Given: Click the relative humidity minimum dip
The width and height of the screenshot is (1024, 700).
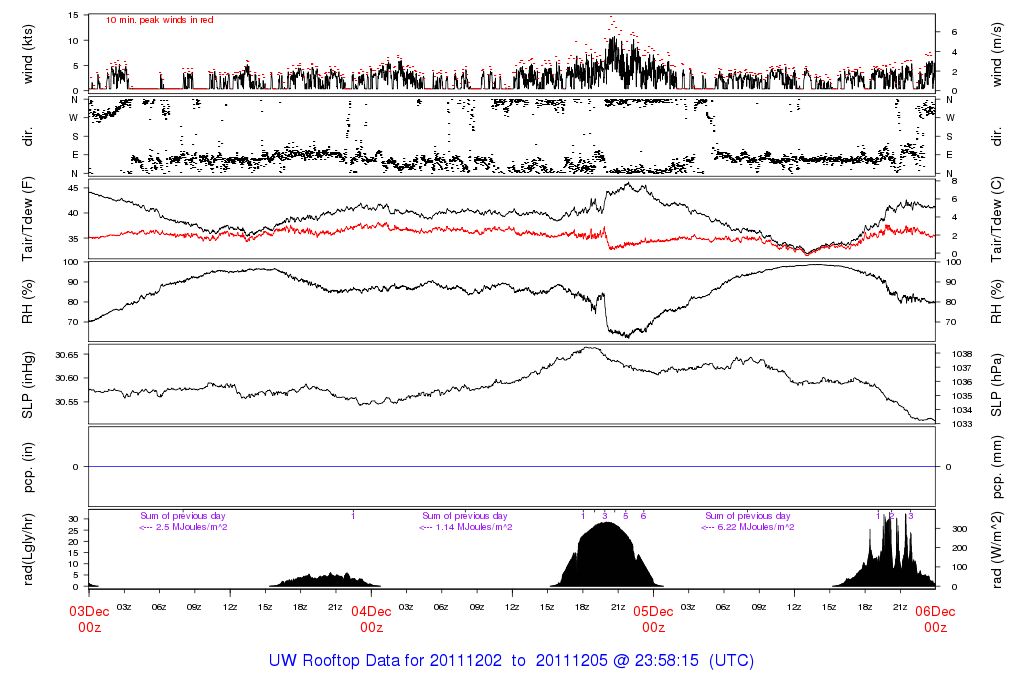Looking at the screenshot, I should pyautogui.click(x=627, y=335).
